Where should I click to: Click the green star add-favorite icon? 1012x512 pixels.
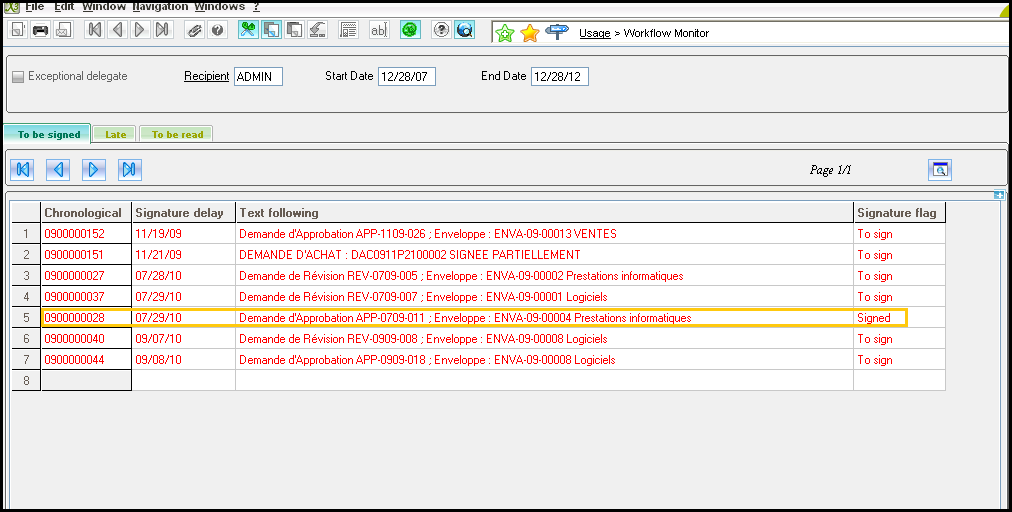pos(505,33)
